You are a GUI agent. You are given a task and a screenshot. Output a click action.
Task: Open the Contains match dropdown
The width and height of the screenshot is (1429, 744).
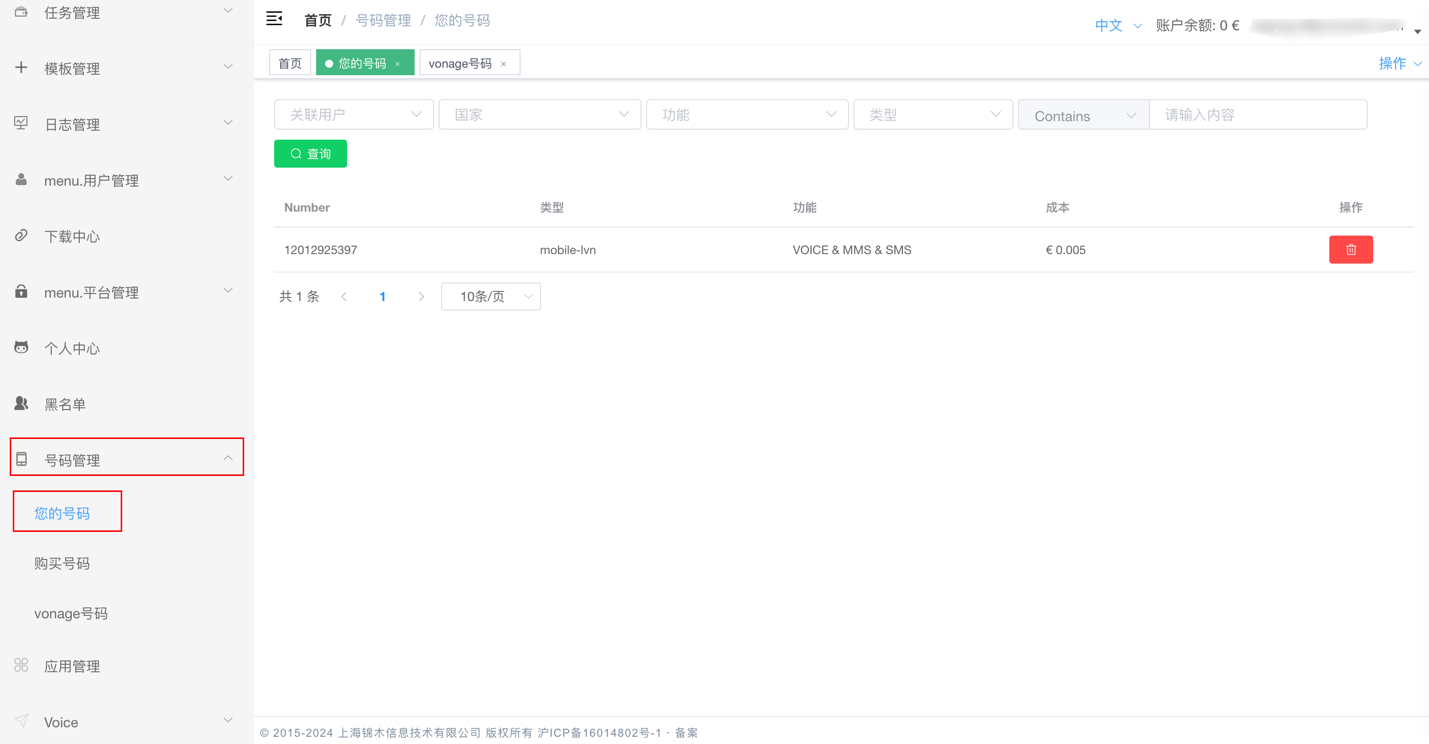tap(1084, 115)
